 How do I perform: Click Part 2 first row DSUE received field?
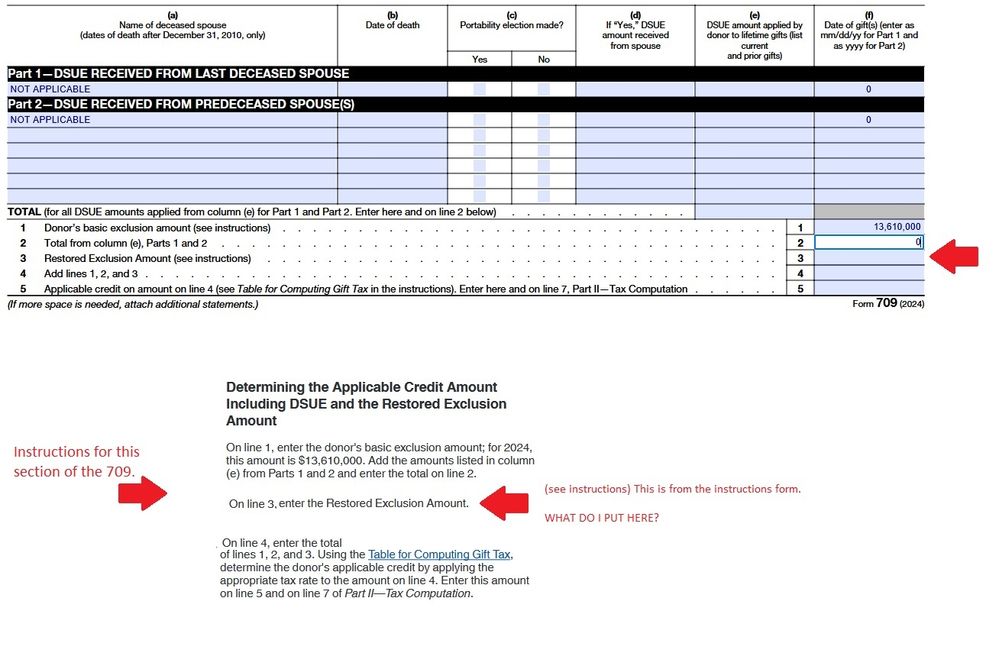(x=635, y=120)
